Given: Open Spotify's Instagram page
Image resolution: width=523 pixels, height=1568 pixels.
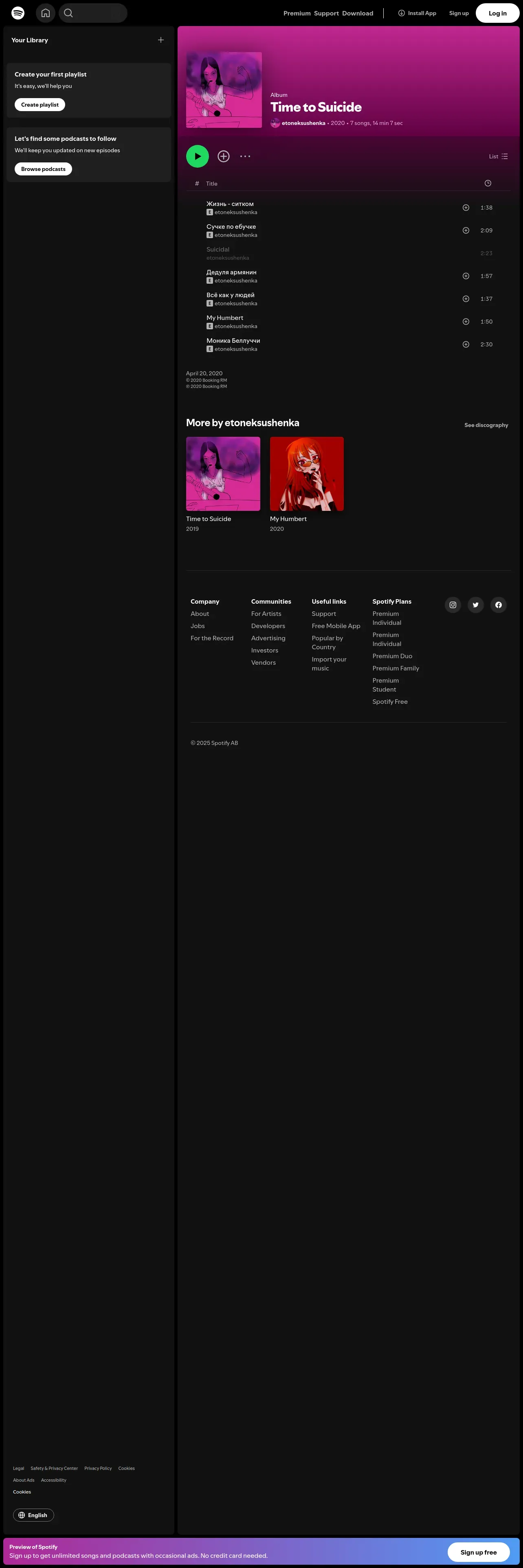Looking at the screenshot, I should (453, 605).
